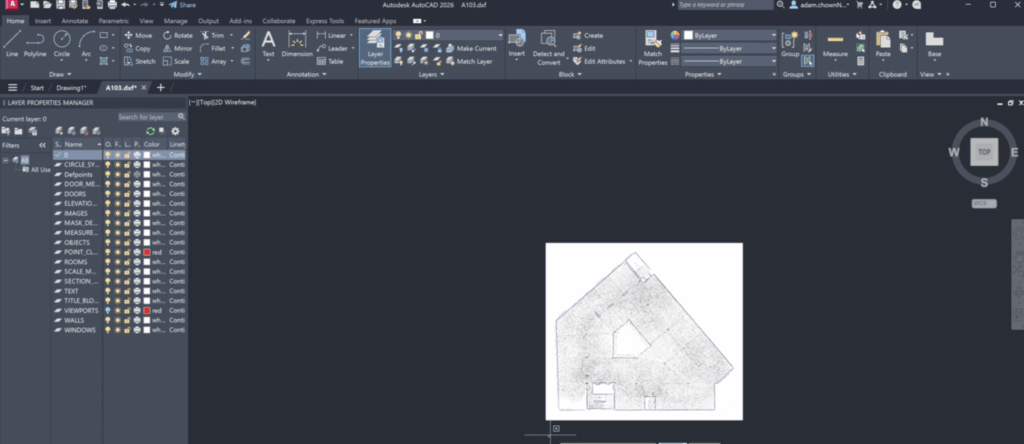
Task: Switch to the Annotate ribbon tab
Action: click(x=74, y=20)
